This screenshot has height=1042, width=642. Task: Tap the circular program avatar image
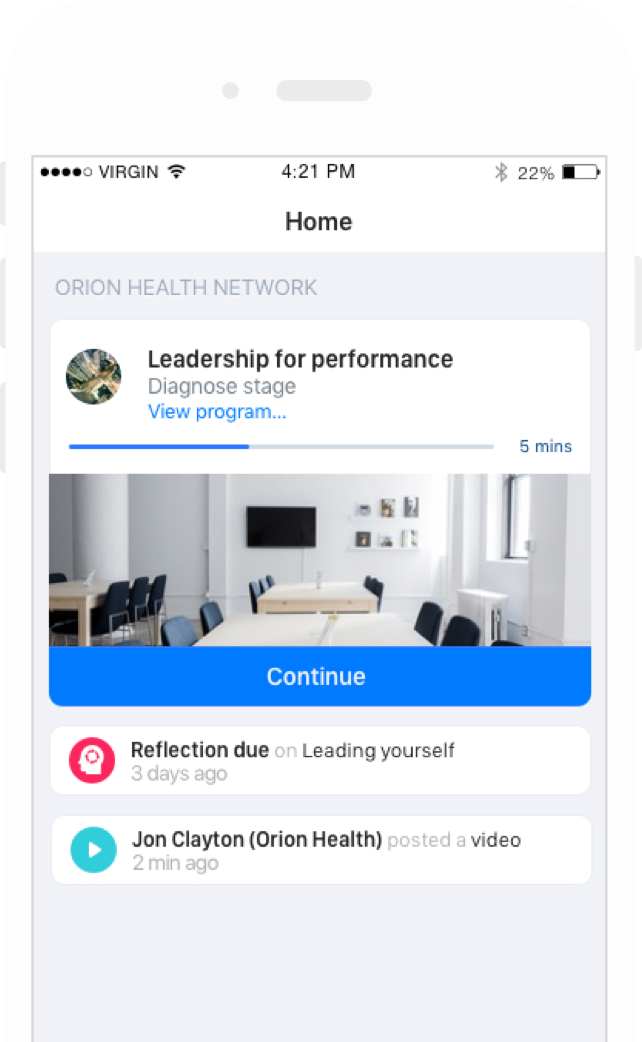click(94, 376)
